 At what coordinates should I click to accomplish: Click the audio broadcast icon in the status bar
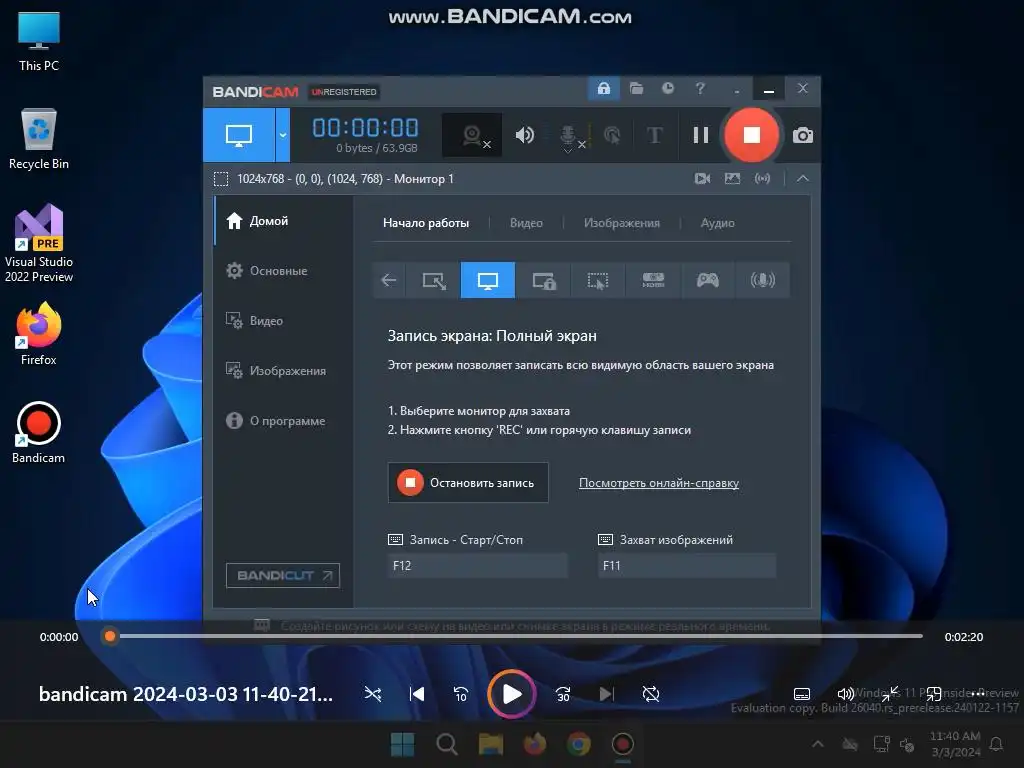coord(762,178)
